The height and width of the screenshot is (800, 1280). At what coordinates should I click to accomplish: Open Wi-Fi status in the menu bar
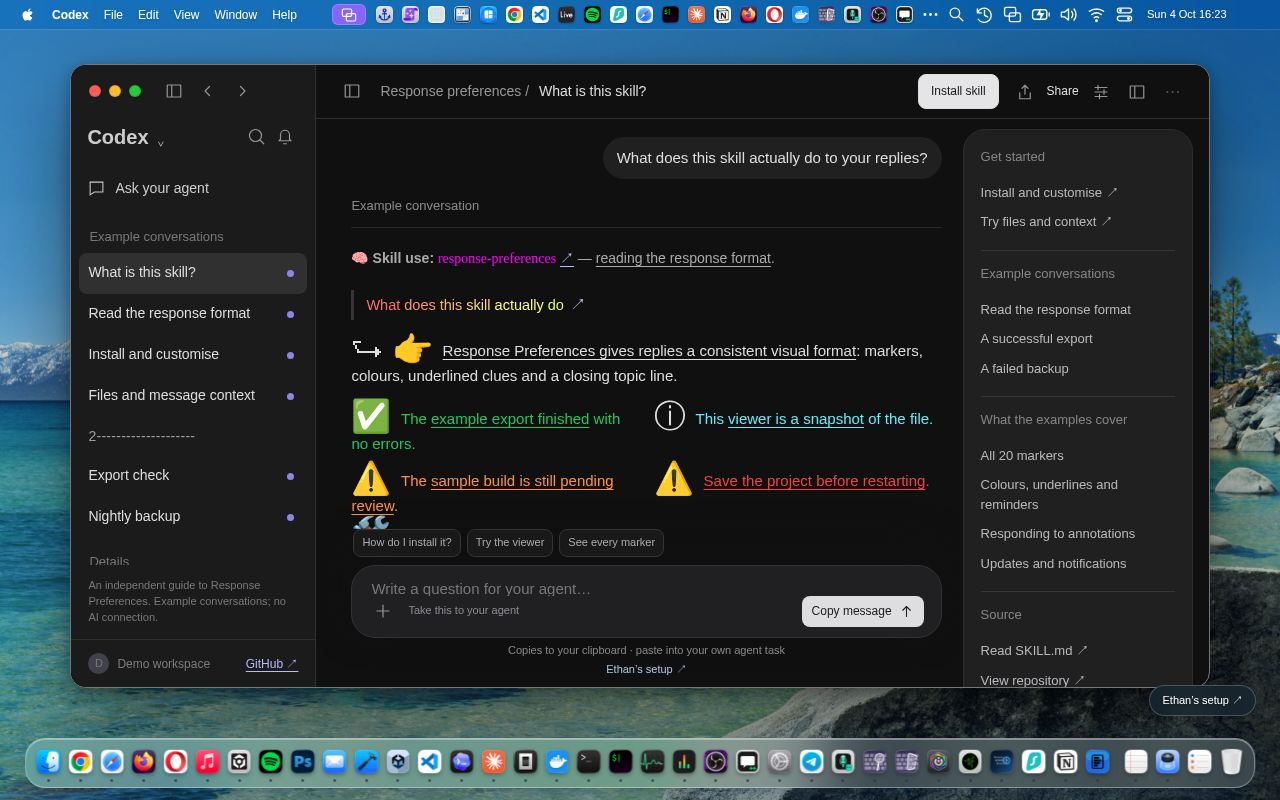tap(1096, 14)
